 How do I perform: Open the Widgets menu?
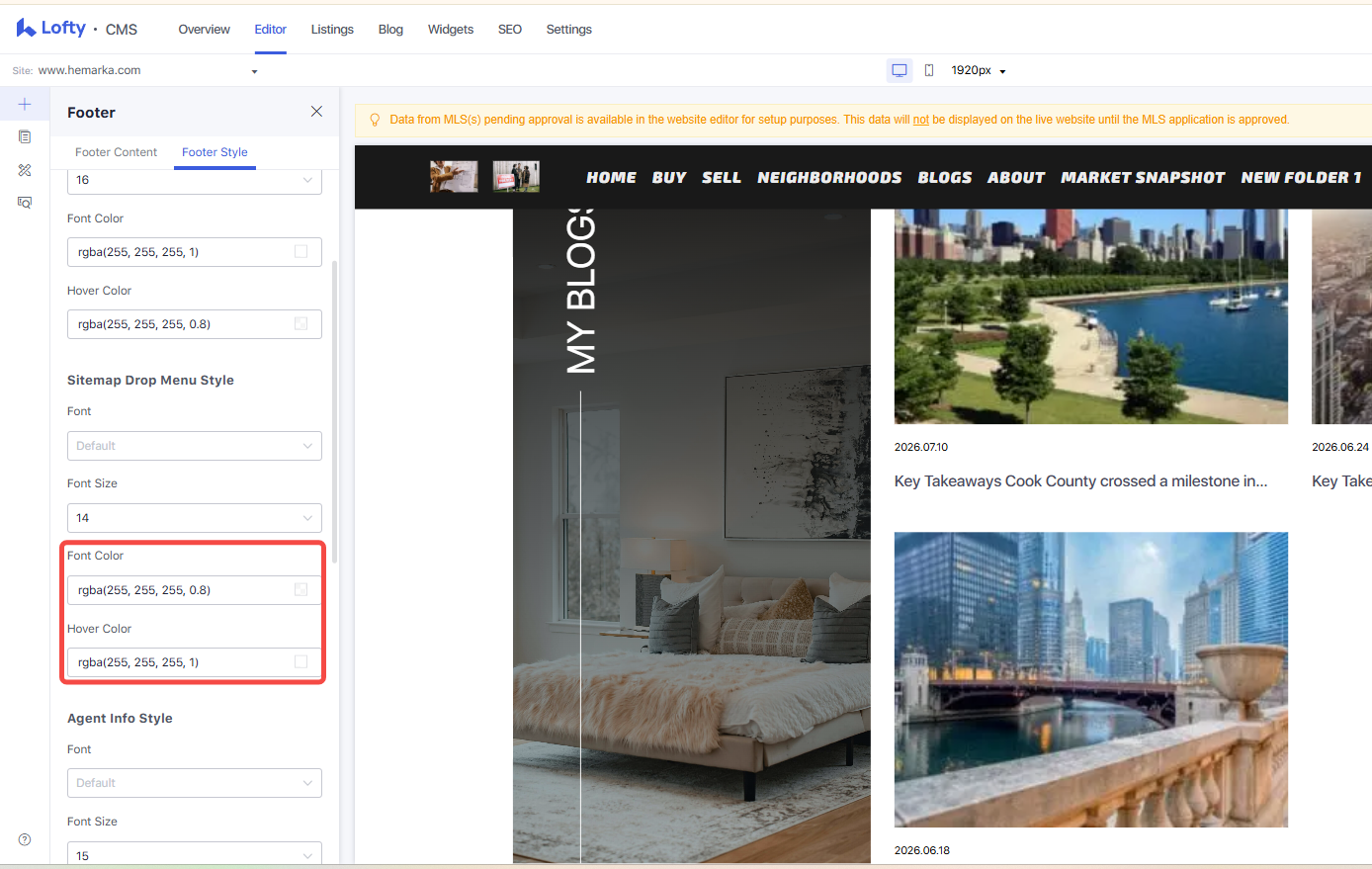(451, 29)
